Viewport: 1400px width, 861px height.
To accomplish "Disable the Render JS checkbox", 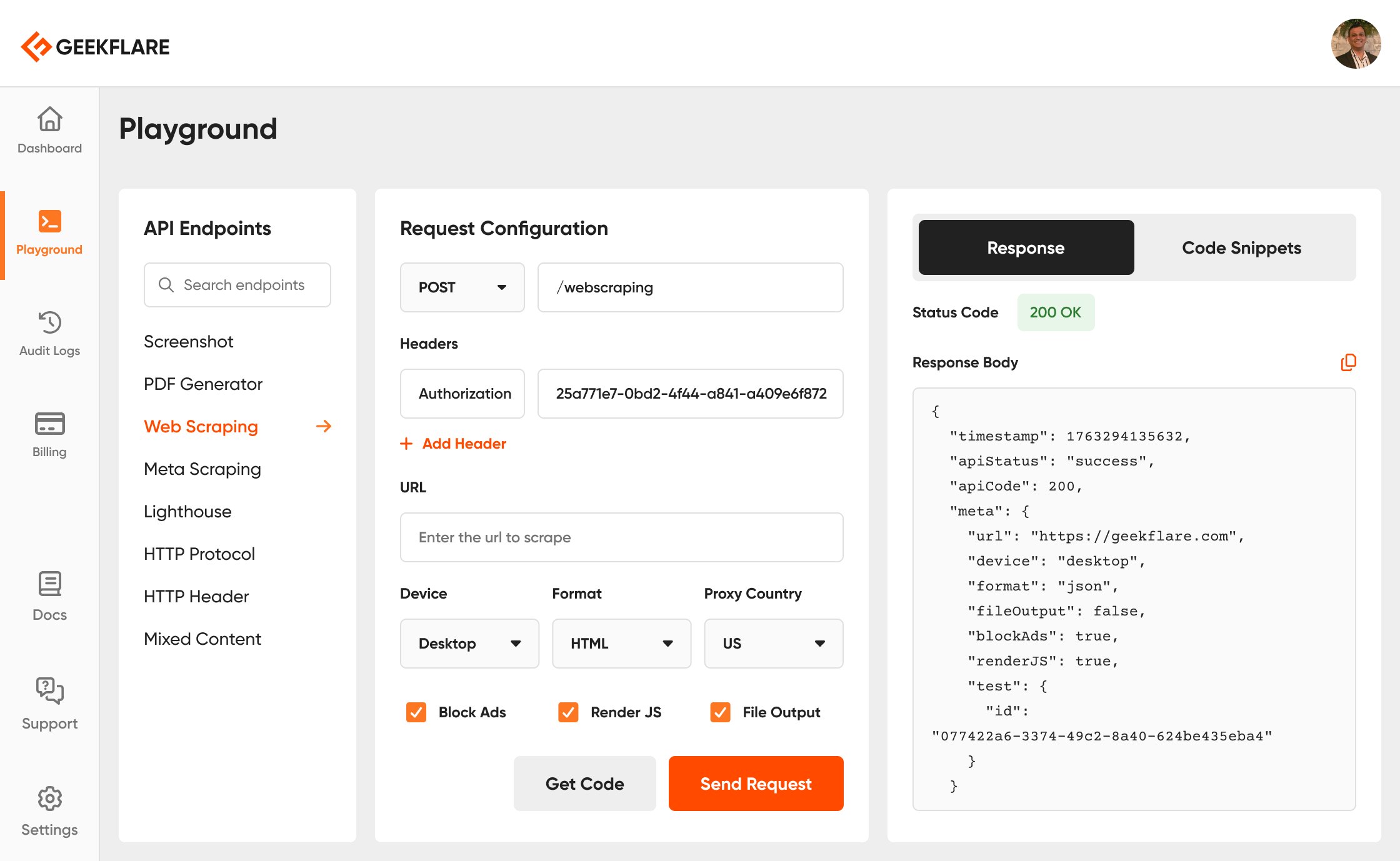I will pyautogui.click(x=567, y=712).
